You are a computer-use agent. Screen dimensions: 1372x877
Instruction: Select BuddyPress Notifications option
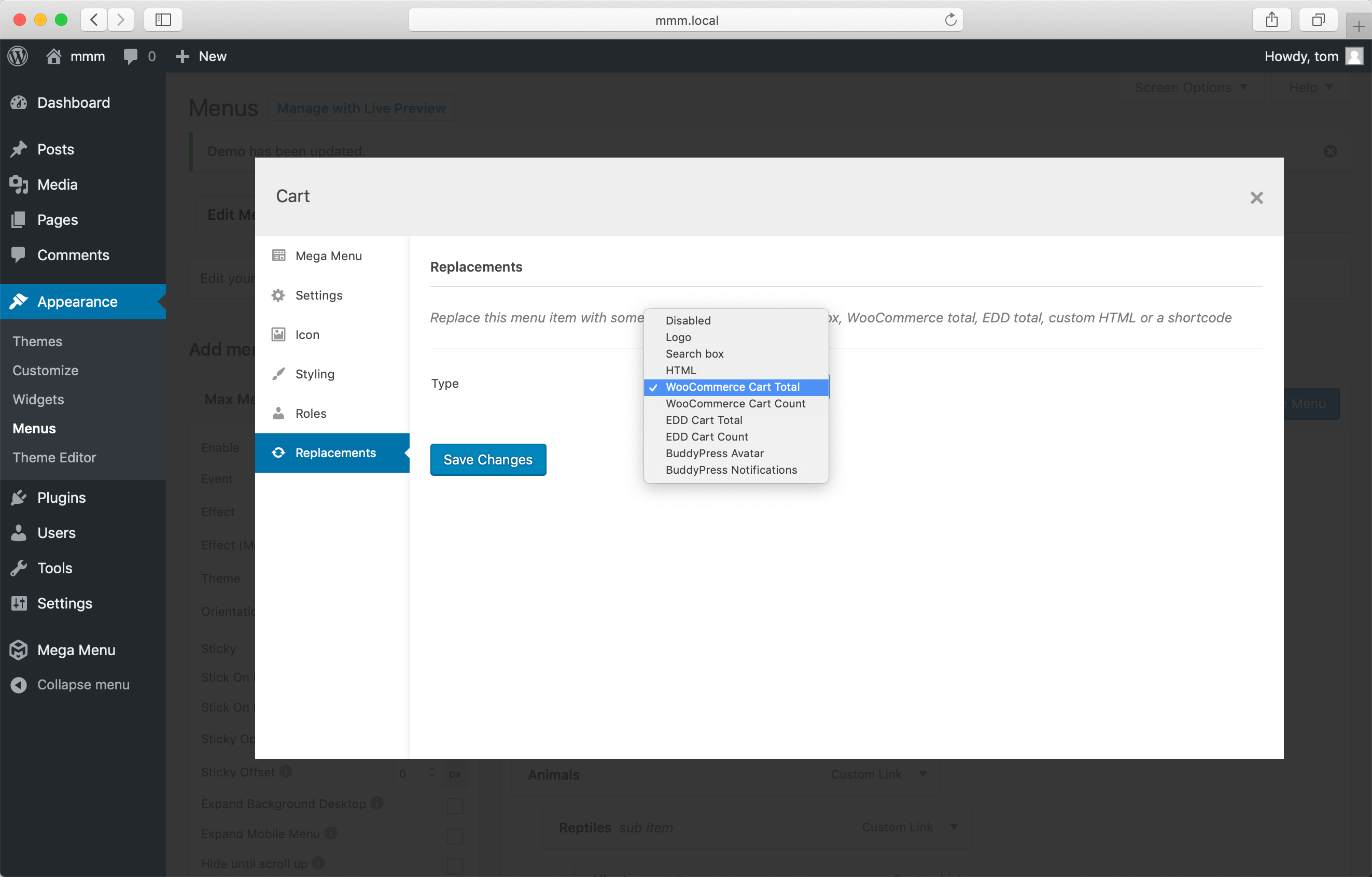[736, 469]
